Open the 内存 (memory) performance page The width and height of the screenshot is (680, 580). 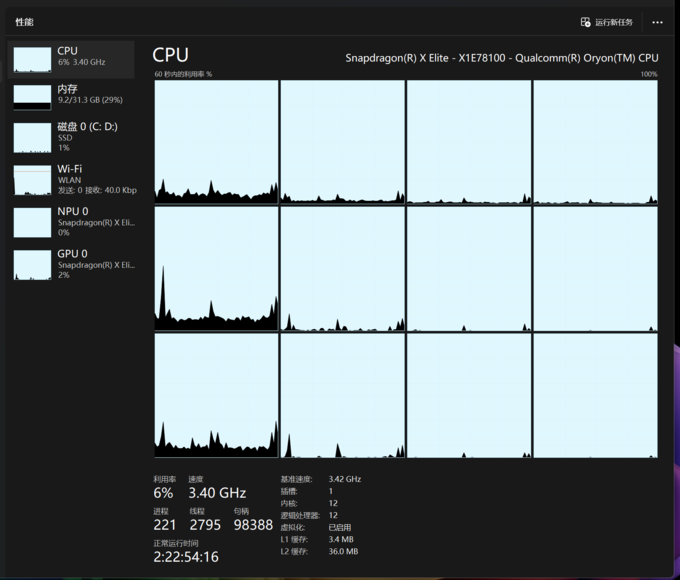pyautogui.click(x=70, y=95)
